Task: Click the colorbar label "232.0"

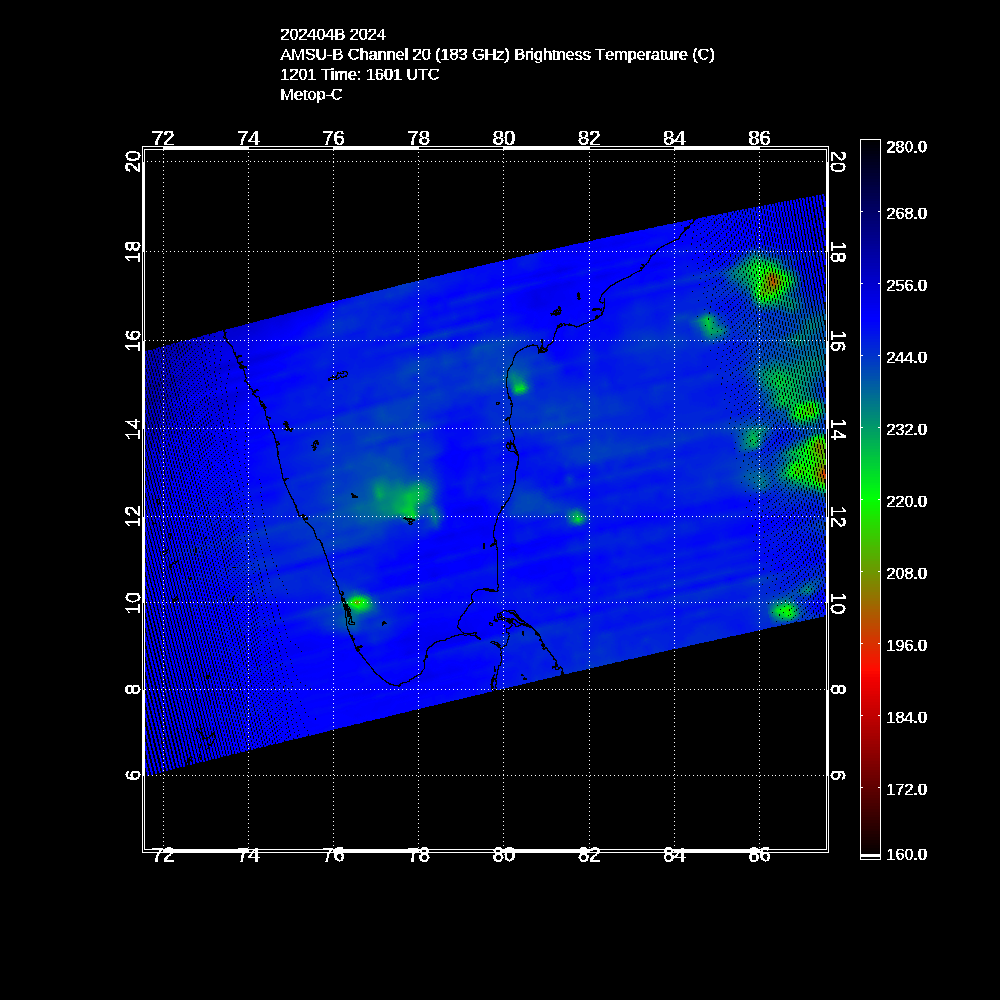Action: [x=906, y=430]
